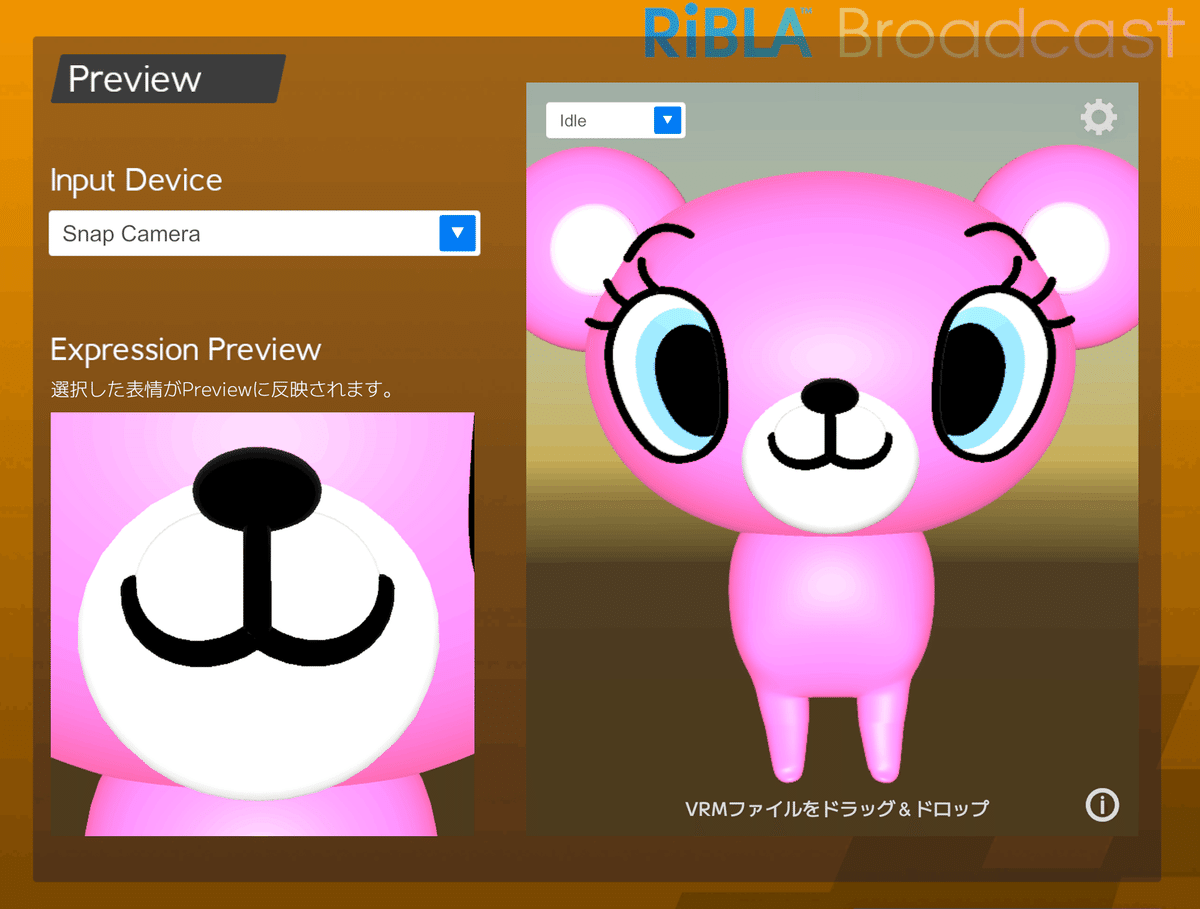
Task: Click the Expression Preview thumbnail image
Action: click(x=262, y=623)
